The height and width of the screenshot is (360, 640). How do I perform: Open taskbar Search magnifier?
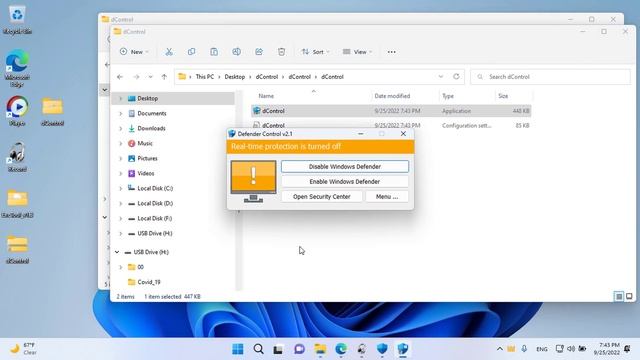click(x=258, y=349)
